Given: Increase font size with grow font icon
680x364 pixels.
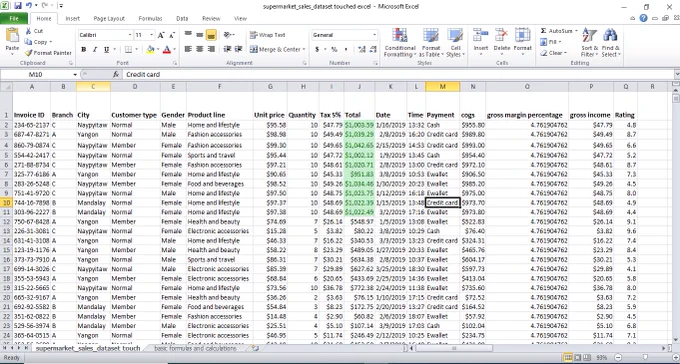Looking at the screenshot, I should click(161, 35).
